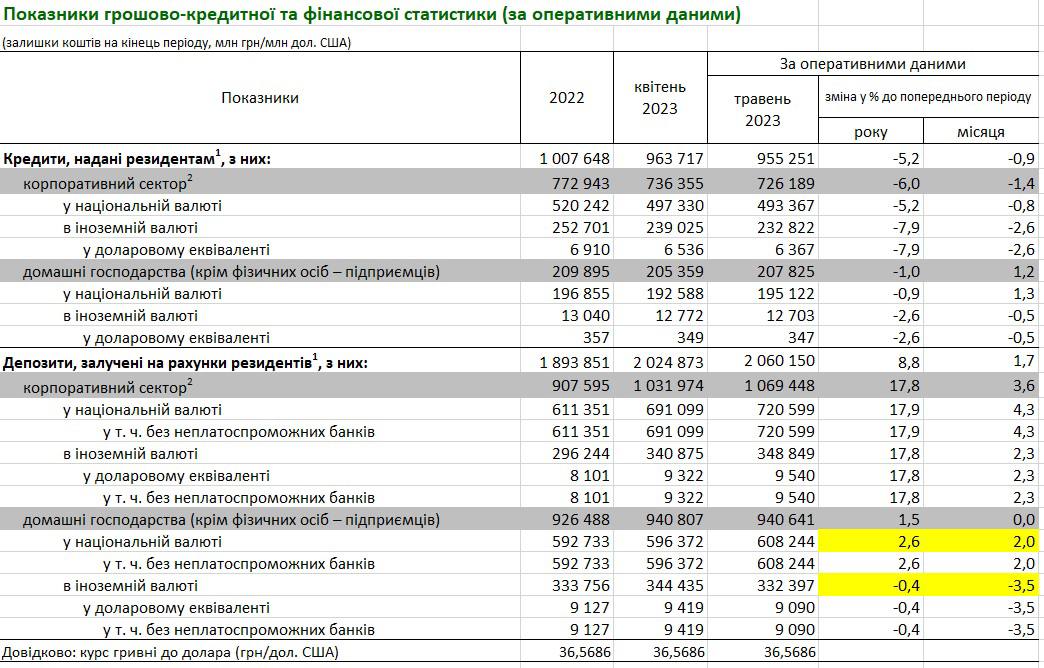Select the cell with value 2 060 150

click(x=775, y=362)
